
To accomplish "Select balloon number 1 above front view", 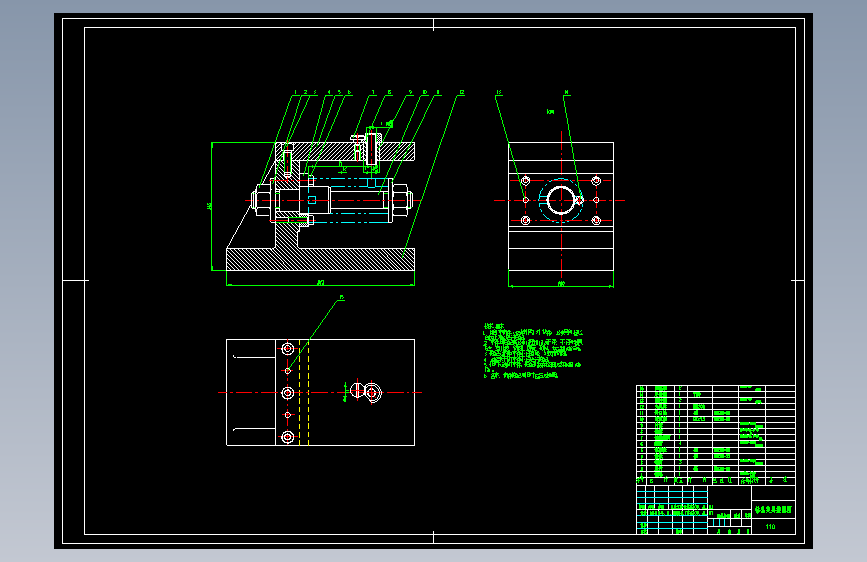I will [x=295, y=92].
